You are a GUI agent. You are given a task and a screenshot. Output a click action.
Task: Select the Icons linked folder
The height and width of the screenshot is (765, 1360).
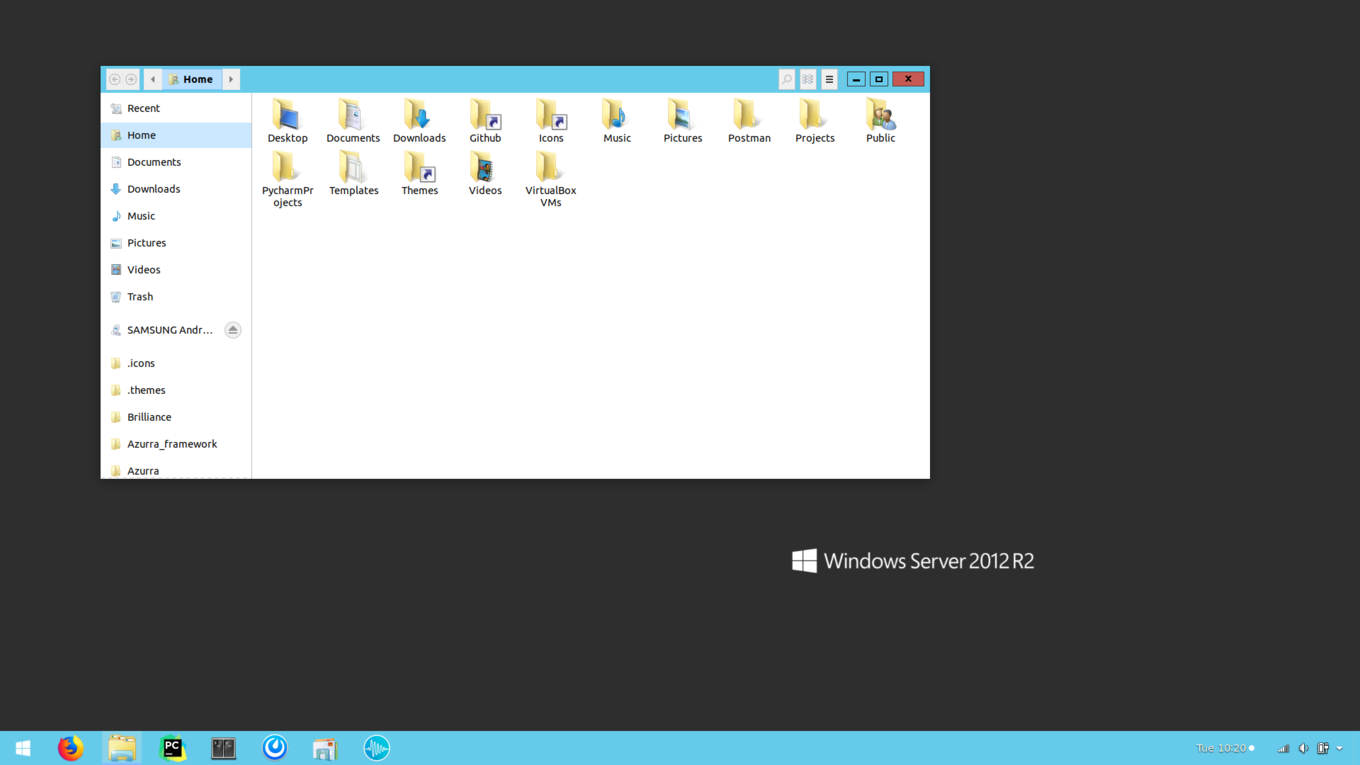551,121
